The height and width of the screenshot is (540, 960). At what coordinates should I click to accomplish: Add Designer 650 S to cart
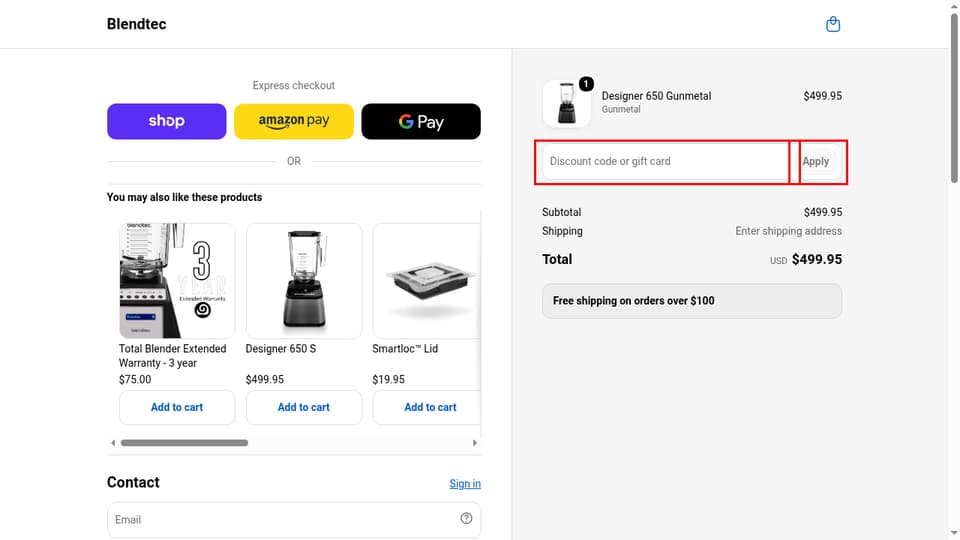click(x=304, y=407)
